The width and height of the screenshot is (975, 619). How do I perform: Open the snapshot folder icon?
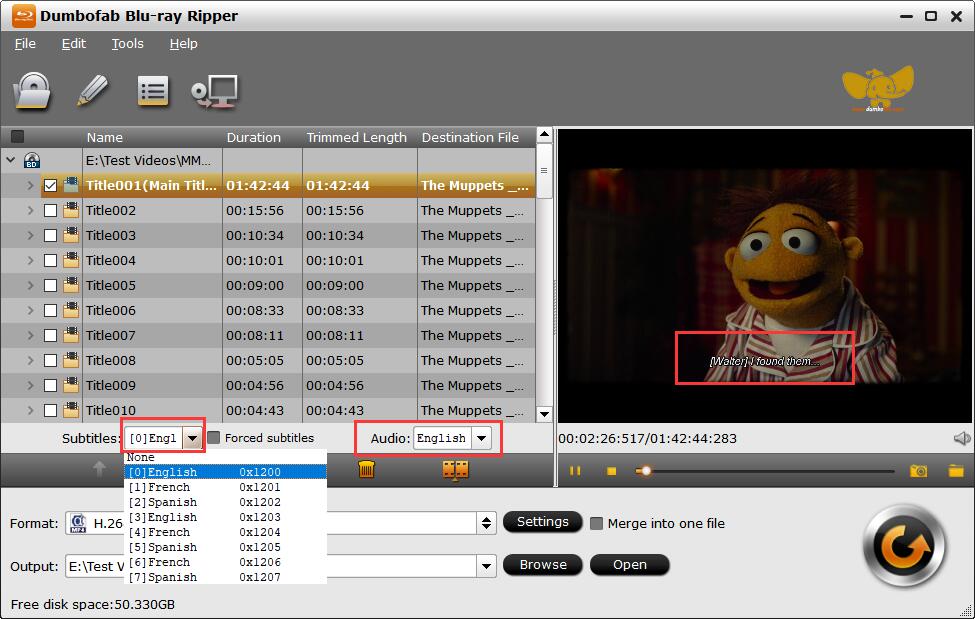956,471
